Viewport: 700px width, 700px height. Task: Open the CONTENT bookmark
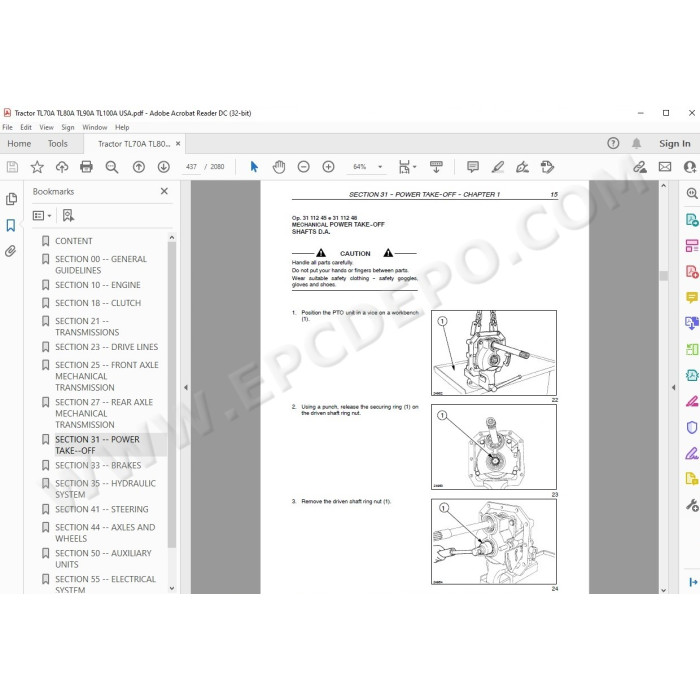coord(74,241)
